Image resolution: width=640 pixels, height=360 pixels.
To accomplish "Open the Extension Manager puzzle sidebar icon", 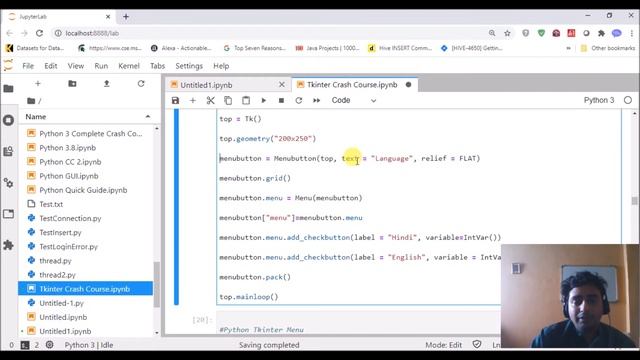I will 9,245.
